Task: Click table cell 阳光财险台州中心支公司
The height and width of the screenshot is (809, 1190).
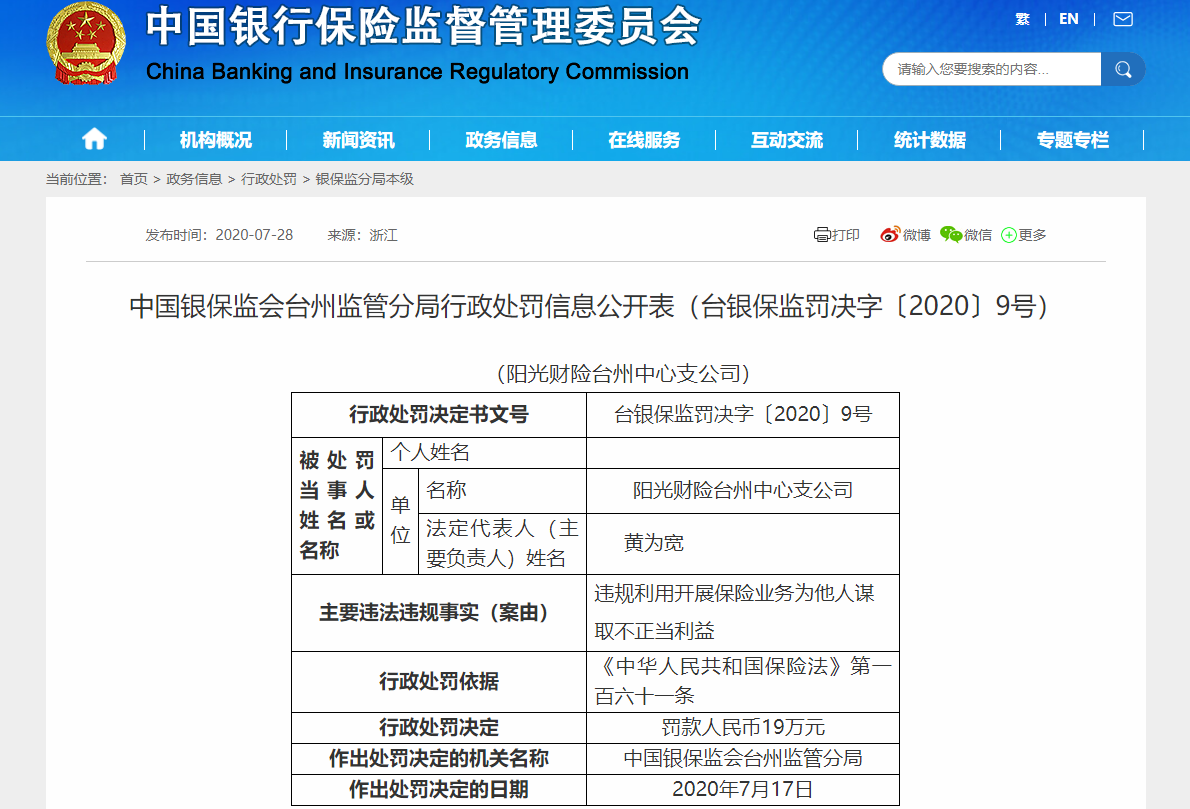Action: (x=743, y=490)
